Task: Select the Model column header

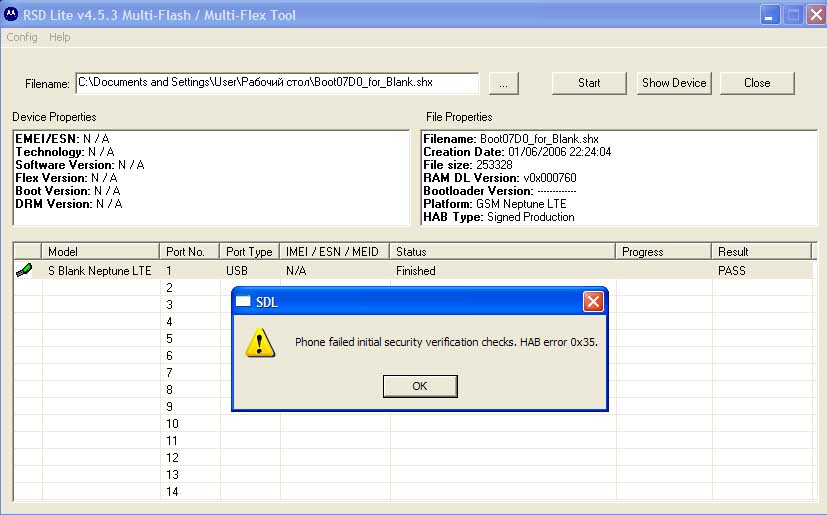Action: [100, 252]
